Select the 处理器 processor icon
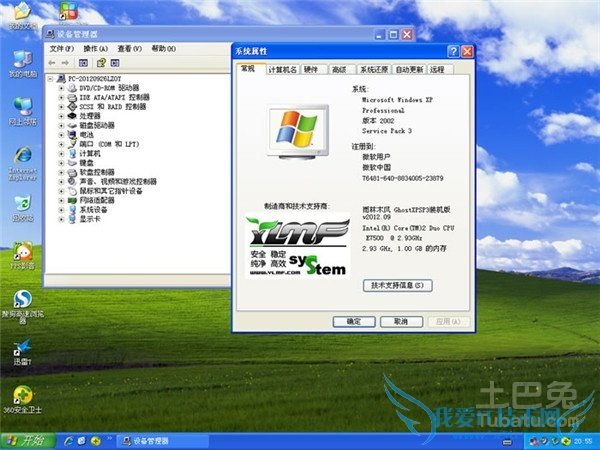Screen dimensions: 600x450 click(x=72, y=116)
